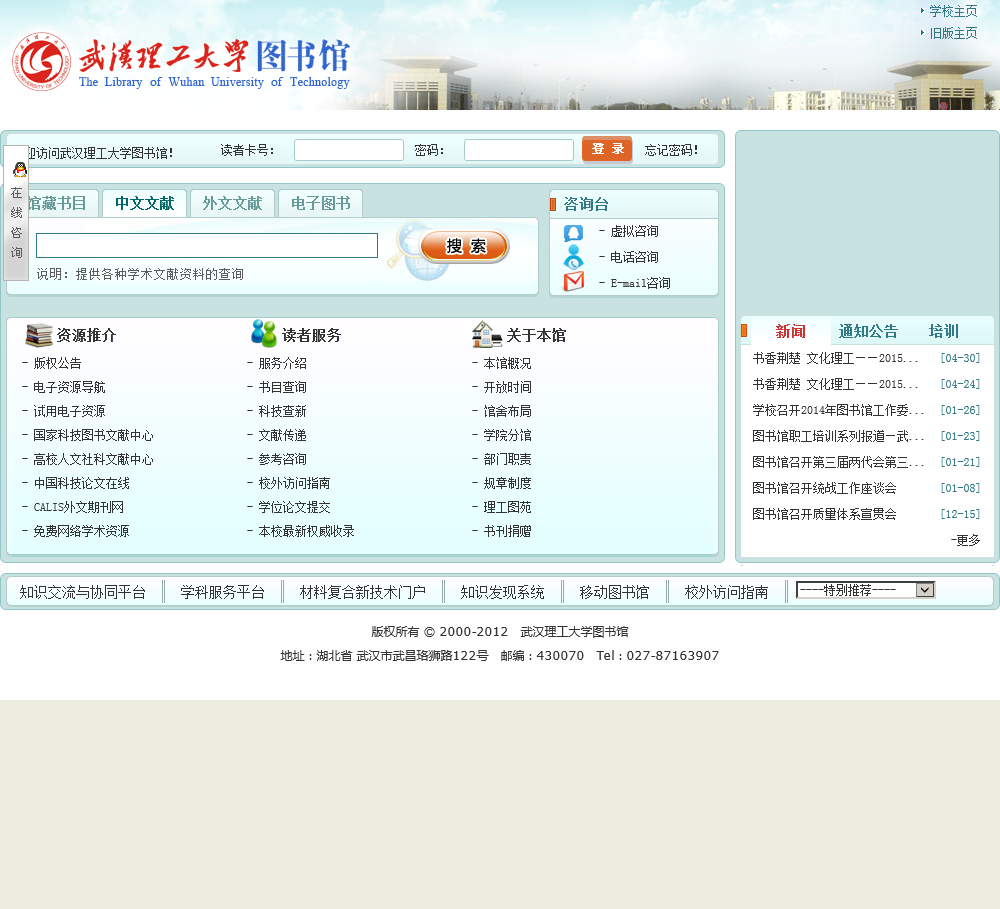Screen dimensions: 1000x909
Task: Open 本馆概况 link
Action: [x=508, y=363]
